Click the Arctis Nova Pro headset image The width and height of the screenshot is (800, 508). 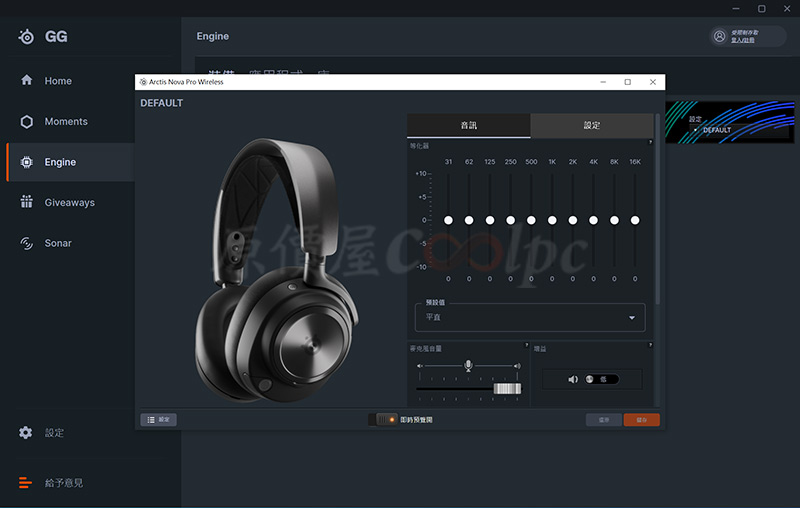coord(277,270)
